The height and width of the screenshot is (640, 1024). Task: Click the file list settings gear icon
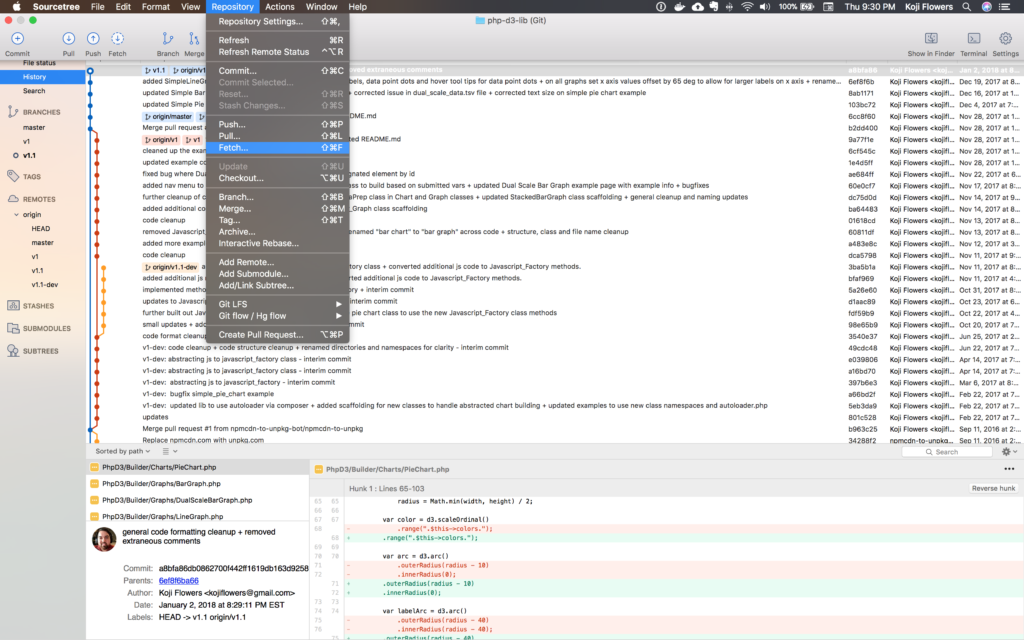[x=1006, y=451]
